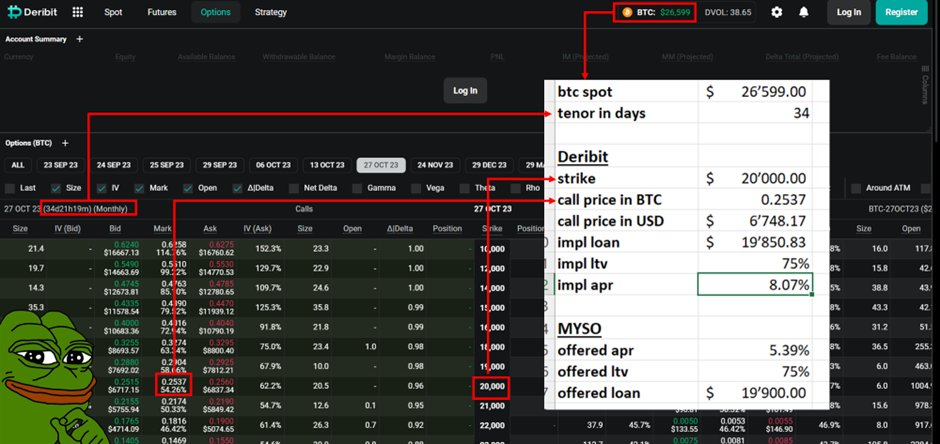Click the 62.2% IV (Ask) cell
This screenshot has width=940, height=444.
point(270,386)
